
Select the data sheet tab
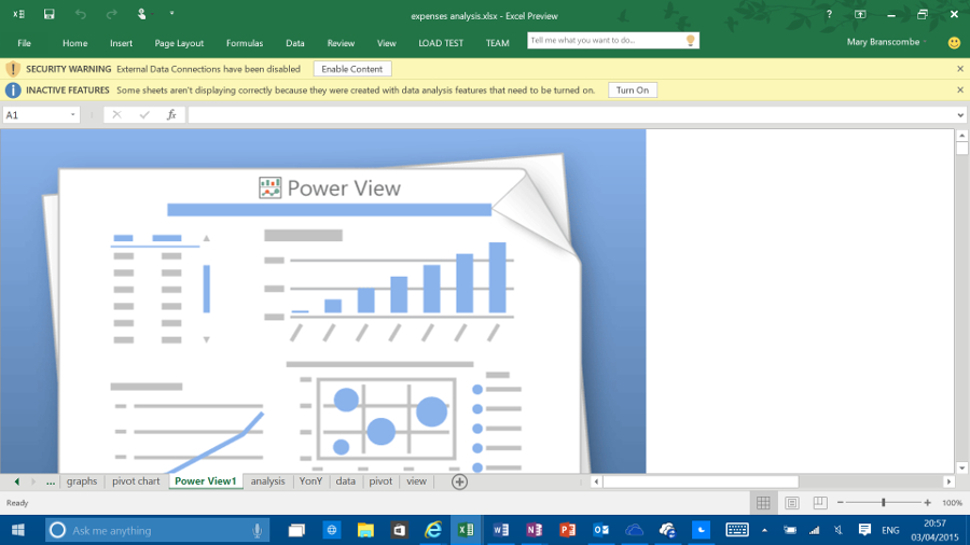(x=345, y=481)
